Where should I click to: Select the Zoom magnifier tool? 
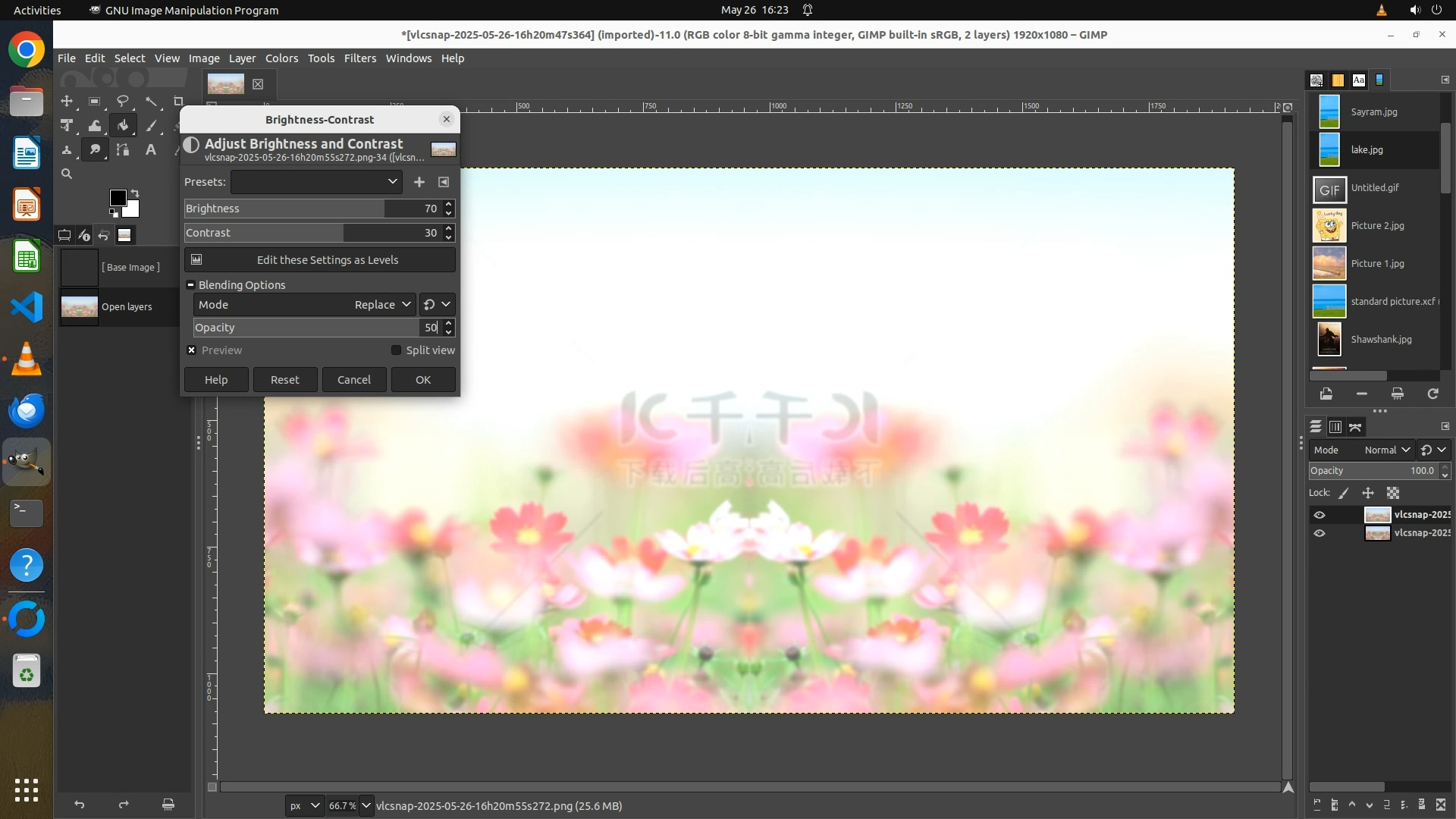[x=67, y=174]
